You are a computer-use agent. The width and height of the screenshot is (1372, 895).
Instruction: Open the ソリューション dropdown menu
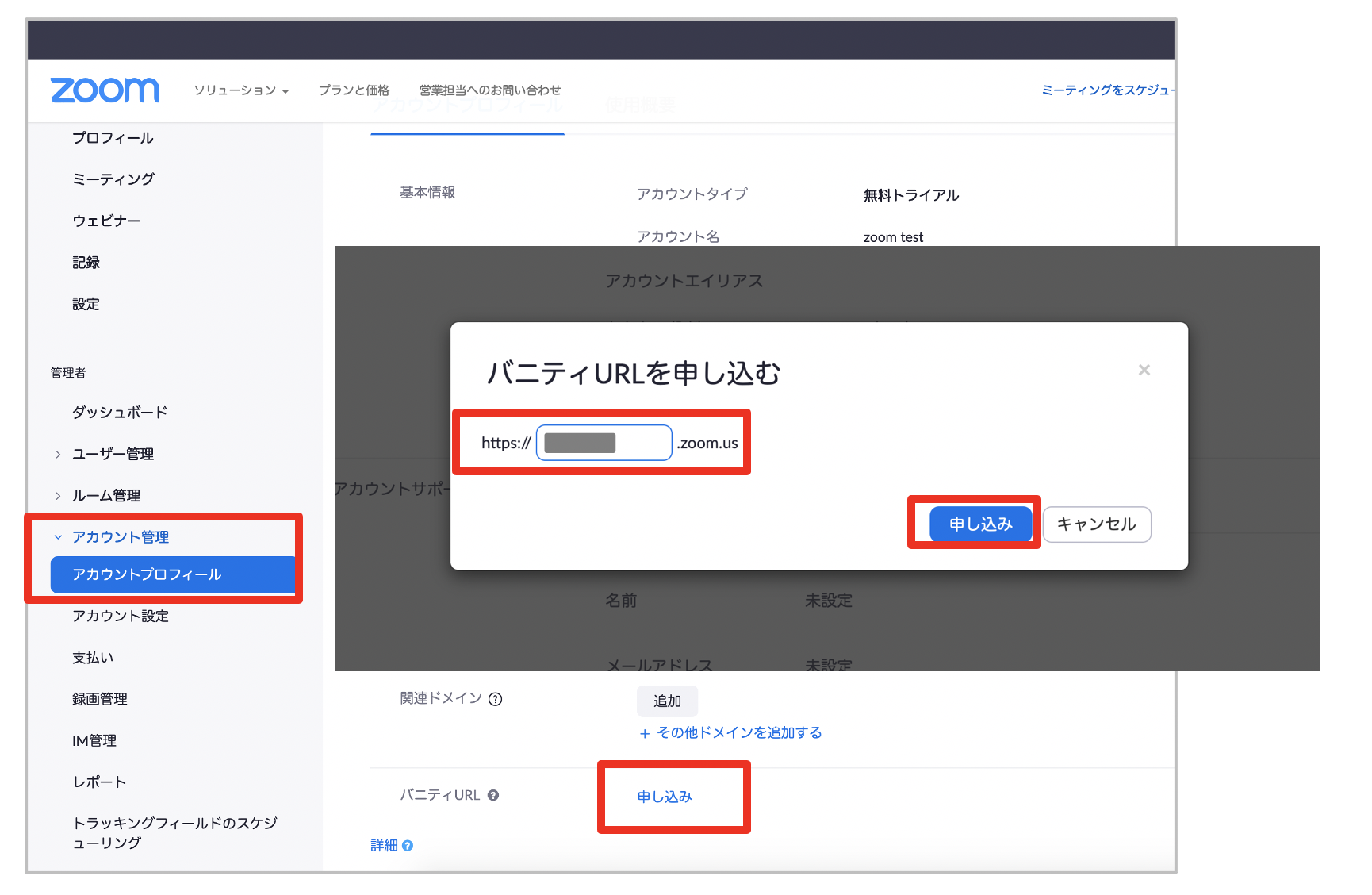click(241, 90)
